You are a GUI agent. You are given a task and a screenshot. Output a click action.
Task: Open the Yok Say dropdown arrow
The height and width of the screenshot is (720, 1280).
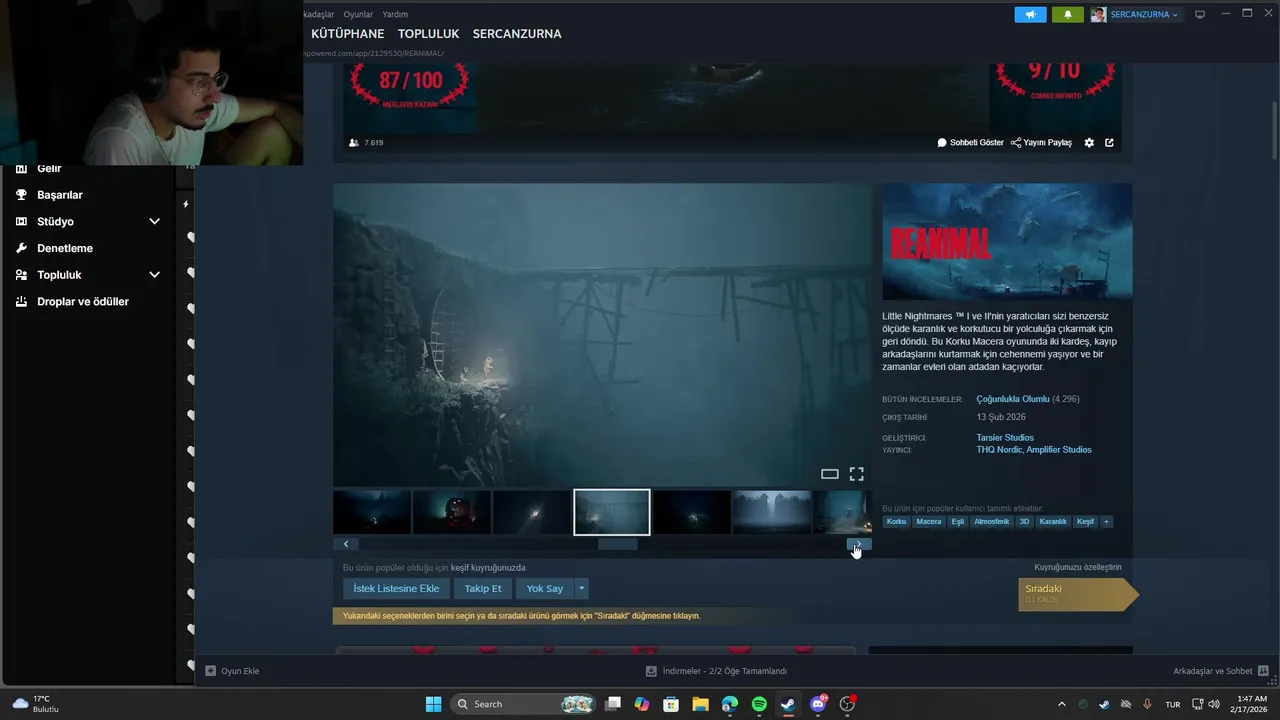(x=581, y=588)
